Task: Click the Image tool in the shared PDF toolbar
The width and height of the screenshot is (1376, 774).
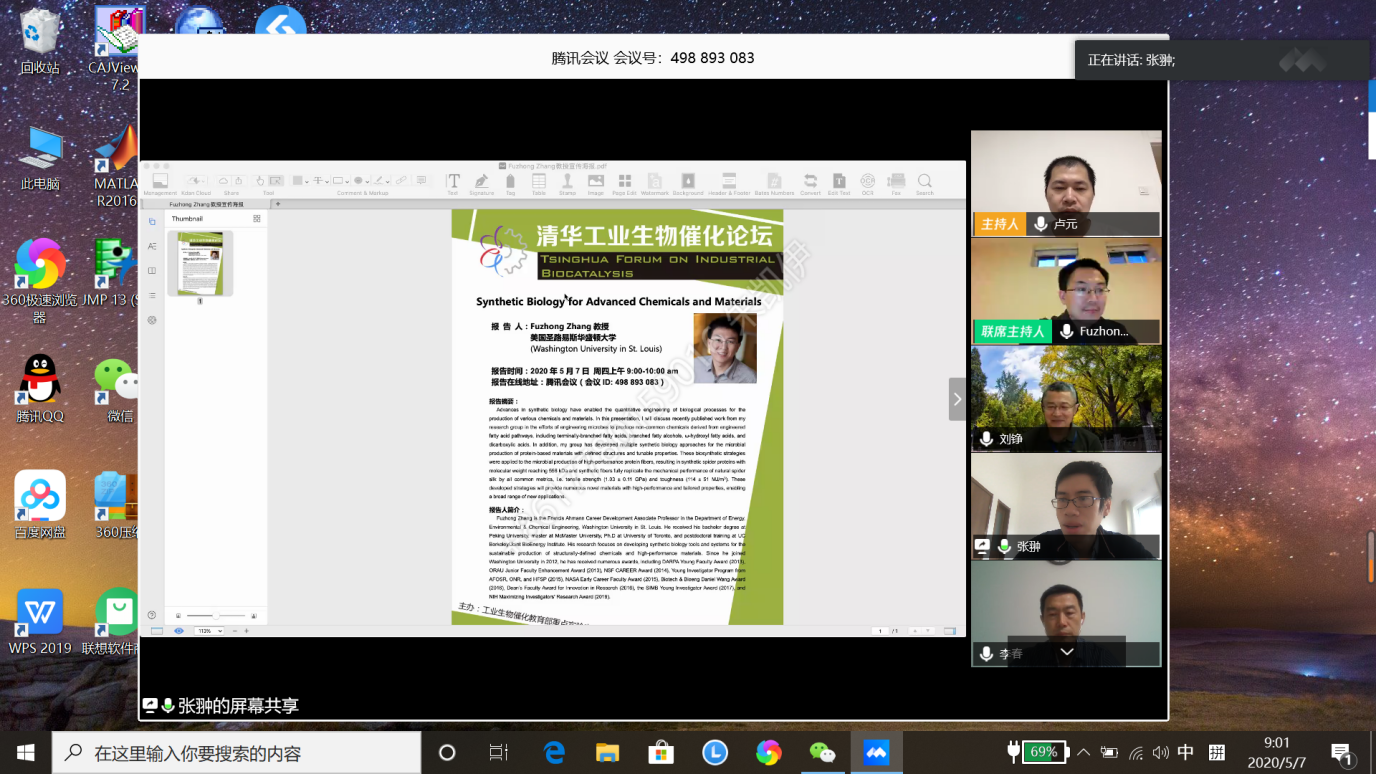Action: click(596, 184)
